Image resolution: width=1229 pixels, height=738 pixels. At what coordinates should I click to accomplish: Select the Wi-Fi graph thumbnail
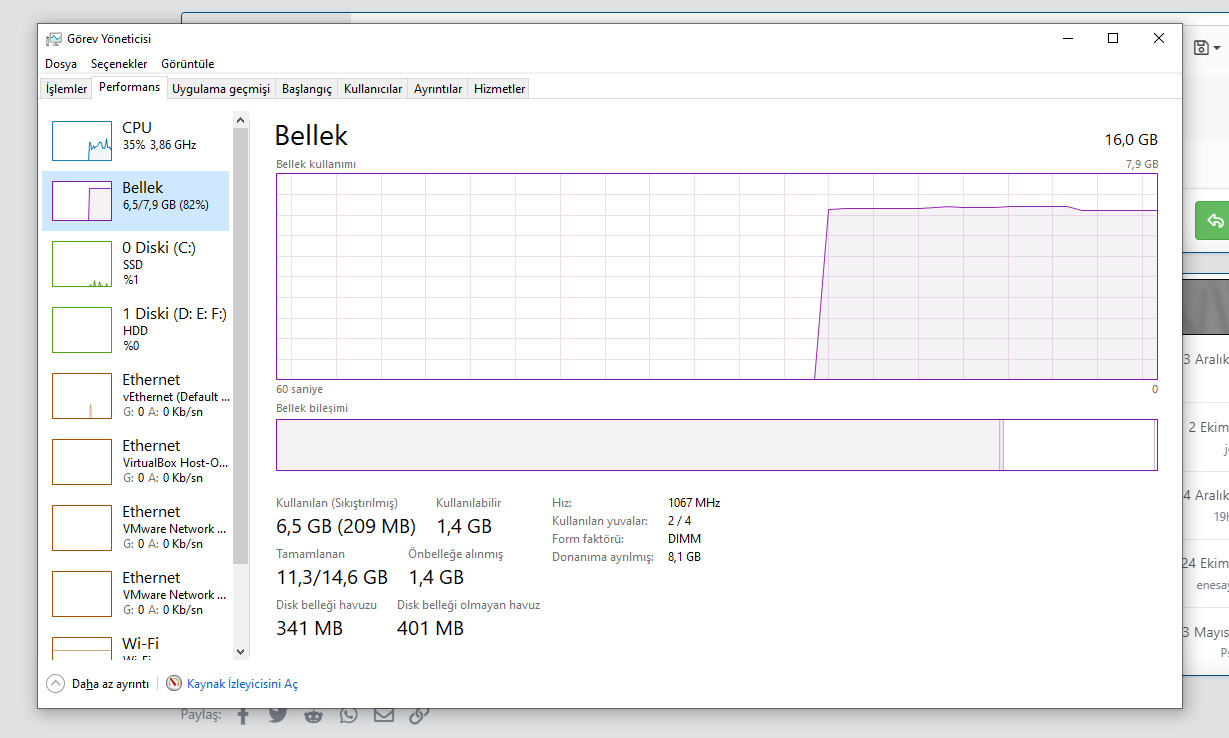[x=82, y=649]
